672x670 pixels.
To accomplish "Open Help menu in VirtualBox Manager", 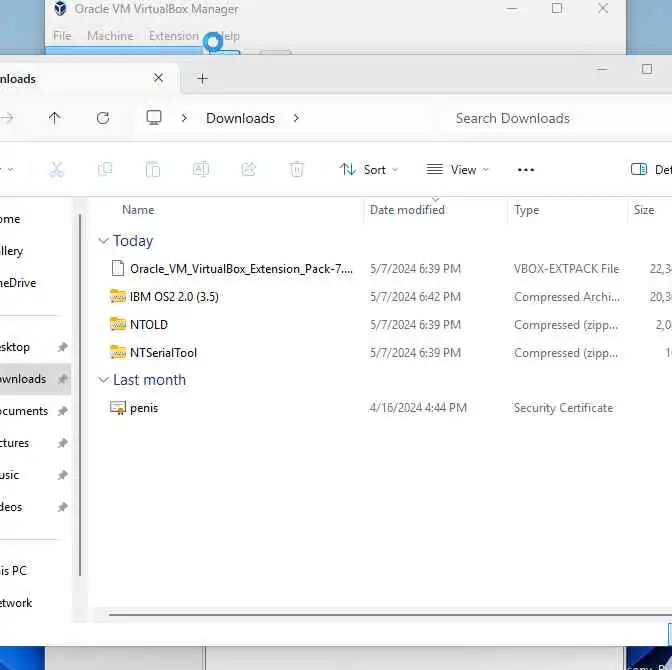I will click(229, 36).
